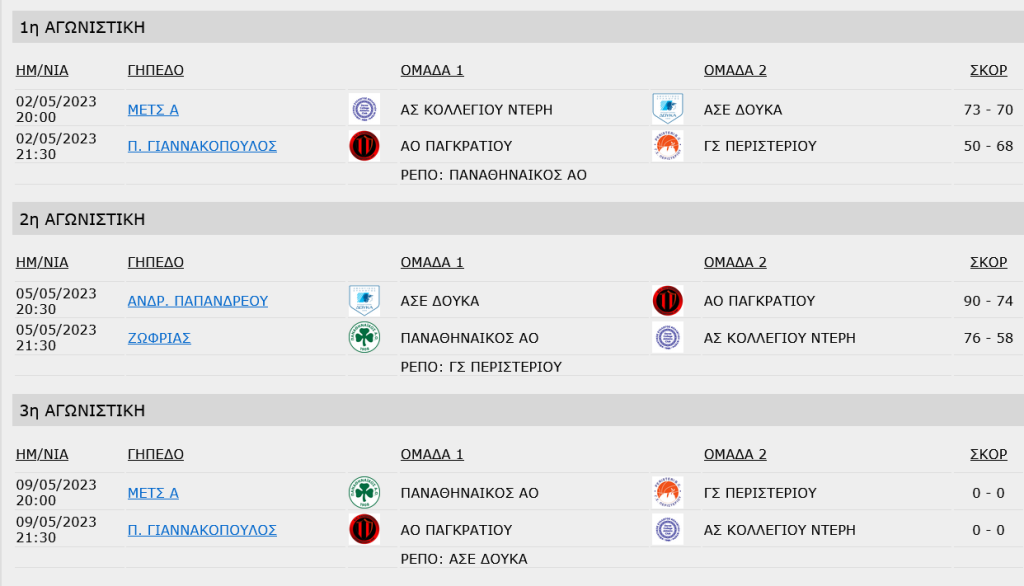This screenshot has width=1024, height=586.
Task: Open ΜΕΤΣ Α venue link for 02/05/2023
Action: [153, 110]
